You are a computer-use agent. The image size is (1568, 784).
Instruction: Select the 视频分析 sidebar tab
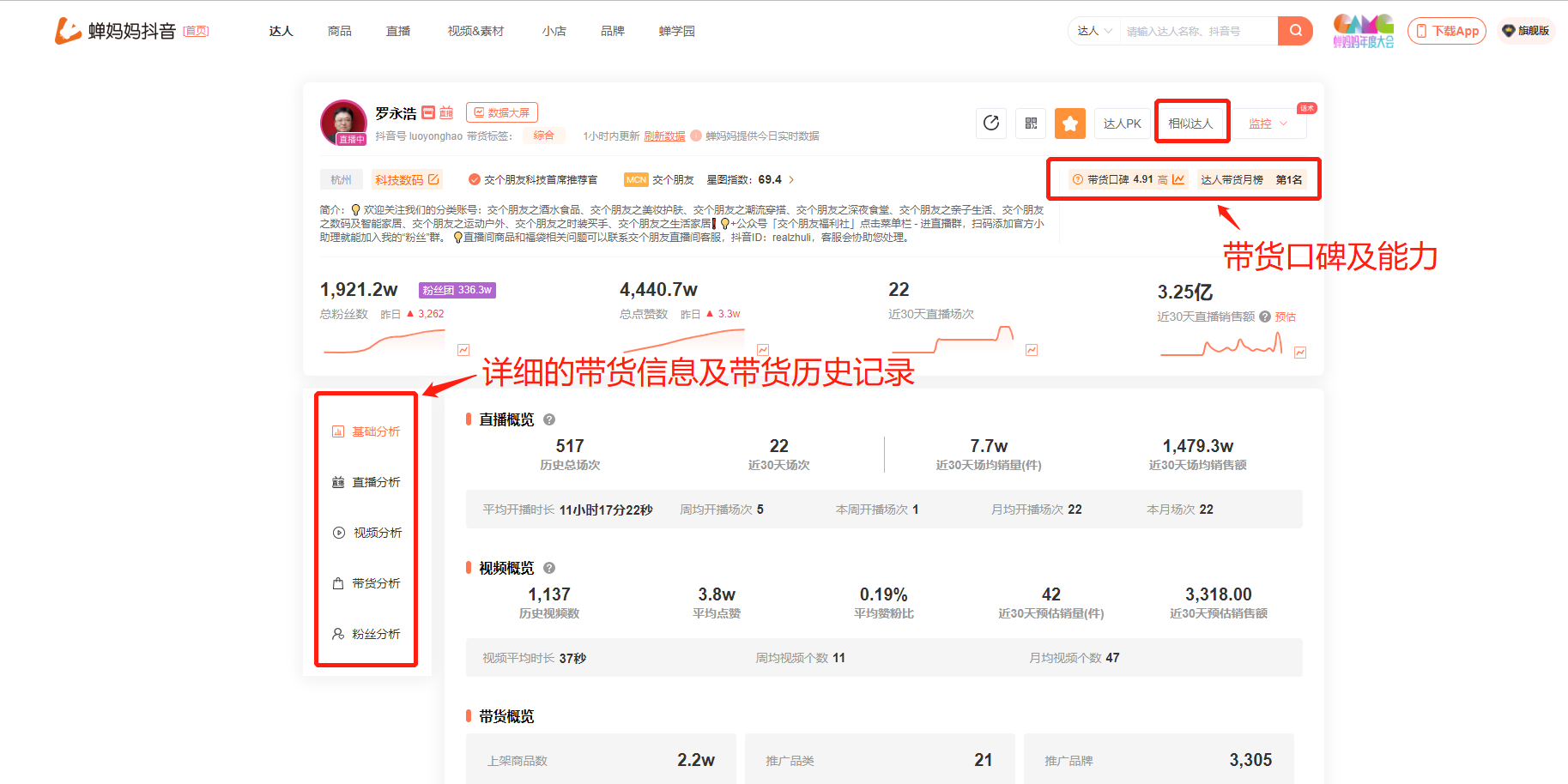click(366, 533)
